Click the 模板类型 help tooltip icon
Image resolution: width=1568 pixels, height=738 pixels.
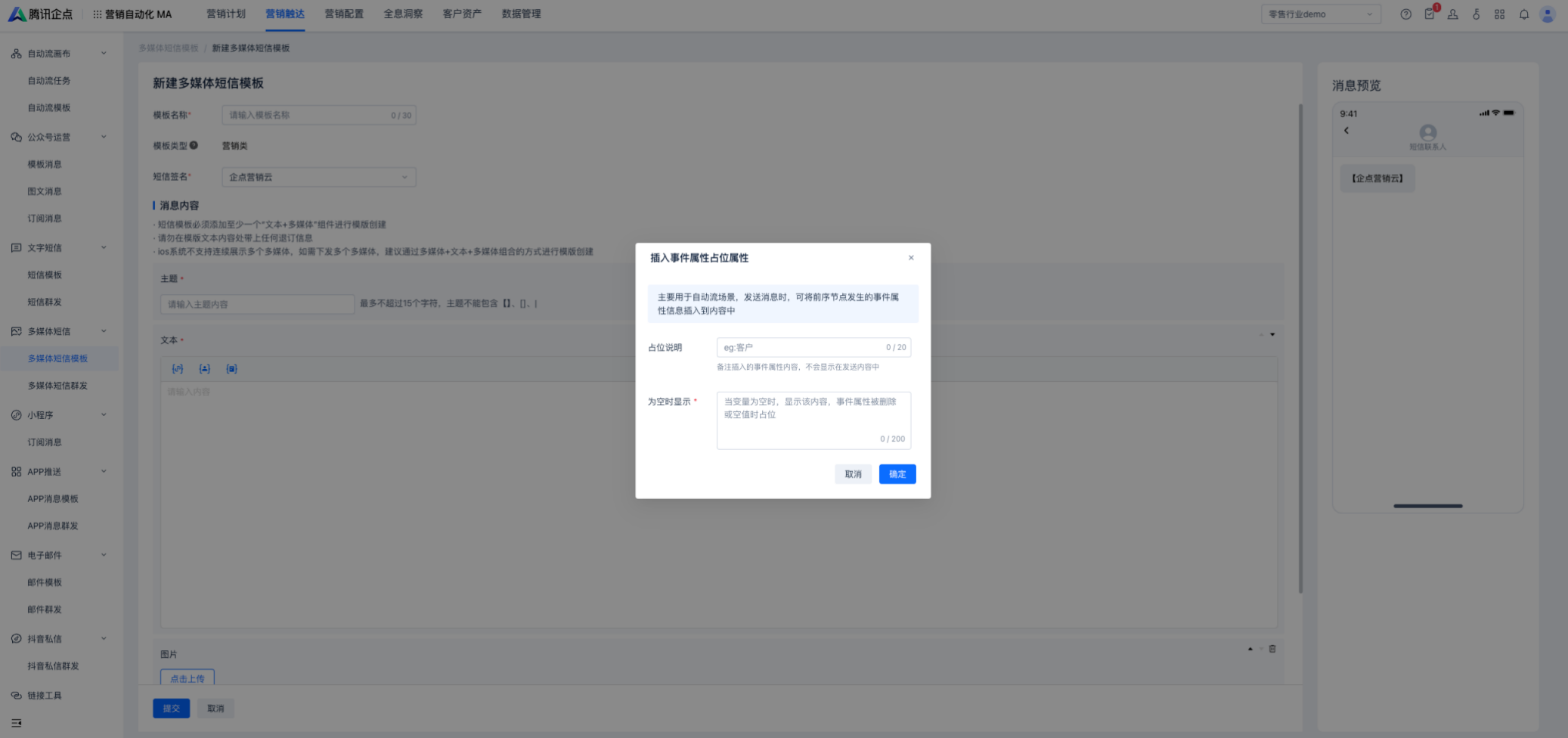pos(194,145)
